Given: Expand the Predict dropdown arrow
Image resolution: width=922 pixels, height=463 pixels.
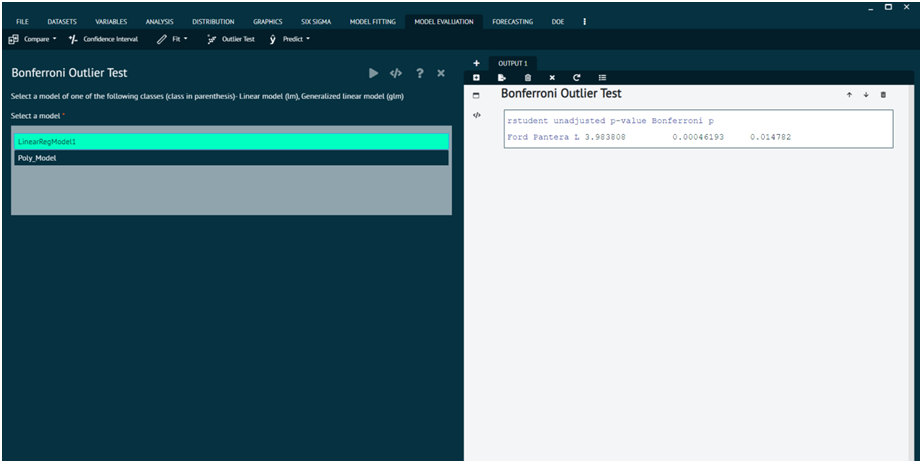Looking at the screenshot, I should point(308,39).
